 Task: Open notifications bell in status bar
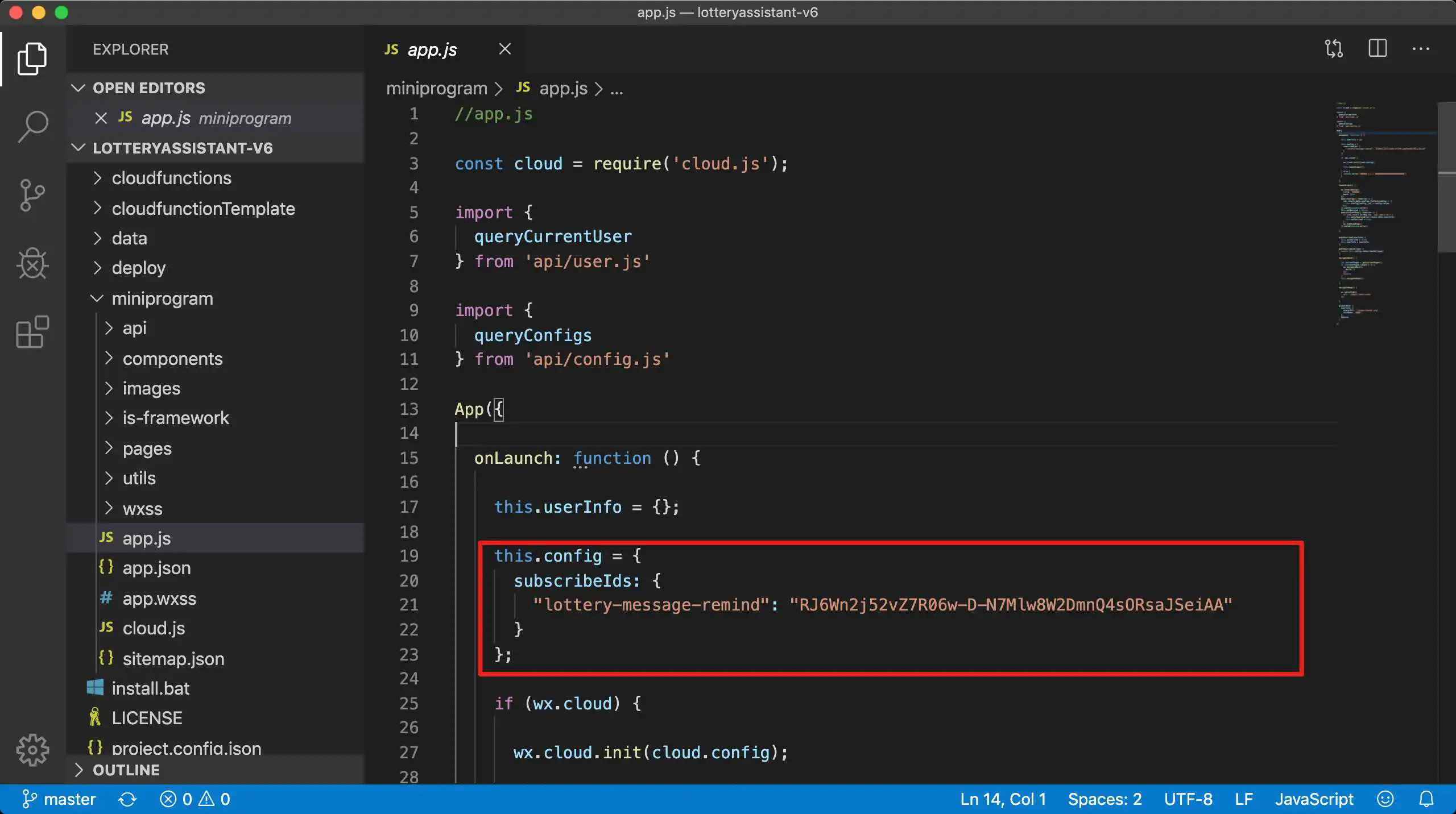click(1426, 799)
